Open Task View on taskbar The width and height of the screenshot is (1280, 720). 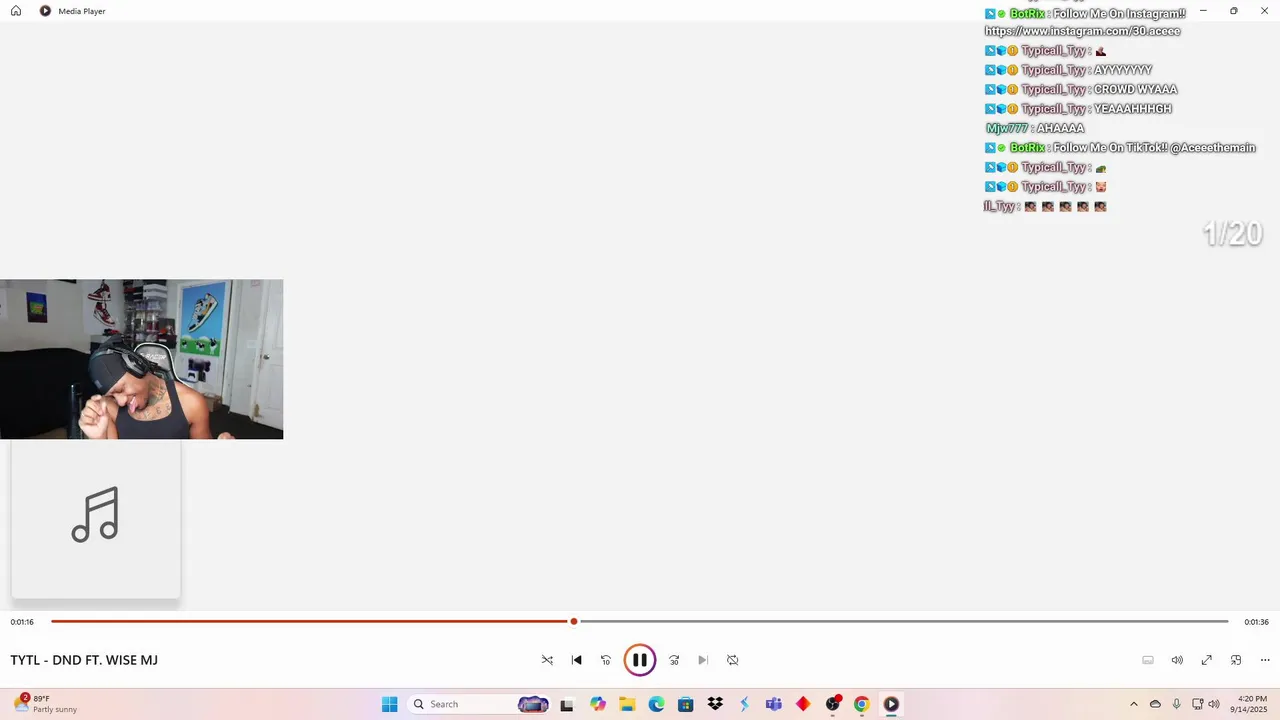point(567,704)
